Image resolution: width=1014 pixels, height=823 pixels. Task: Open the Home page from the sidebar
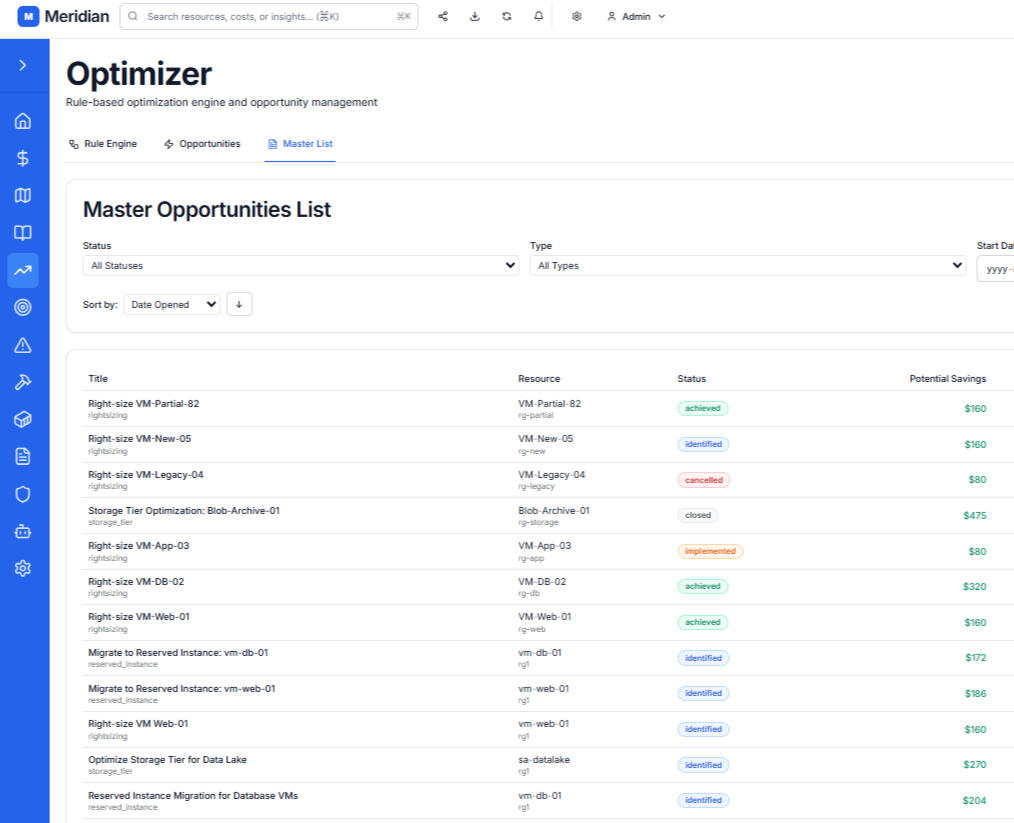click(23, 121)
